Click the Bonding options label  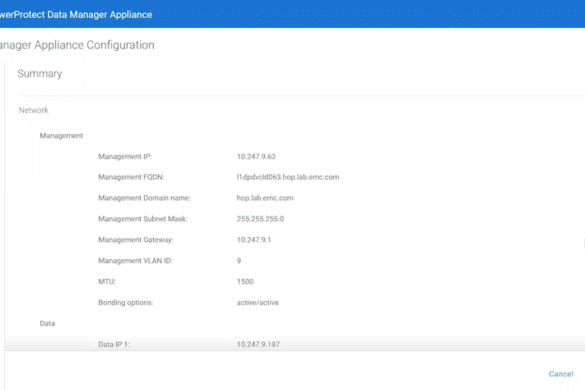click(x=126, y=302)
